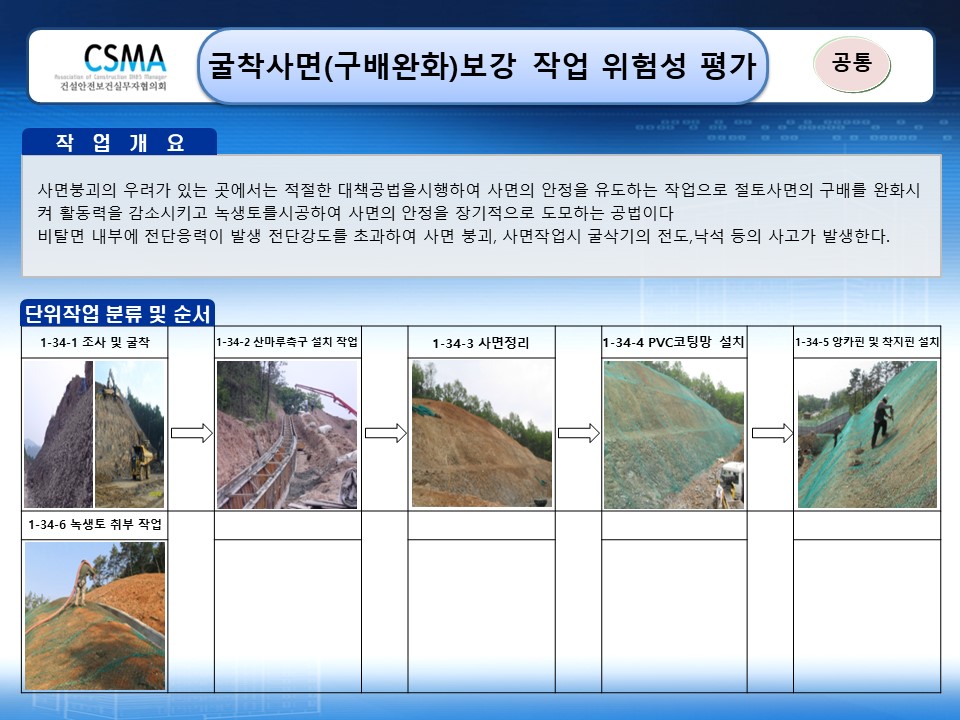
Task: Open the rocky slope photo in 1-34-1
Action: [58, 434]
